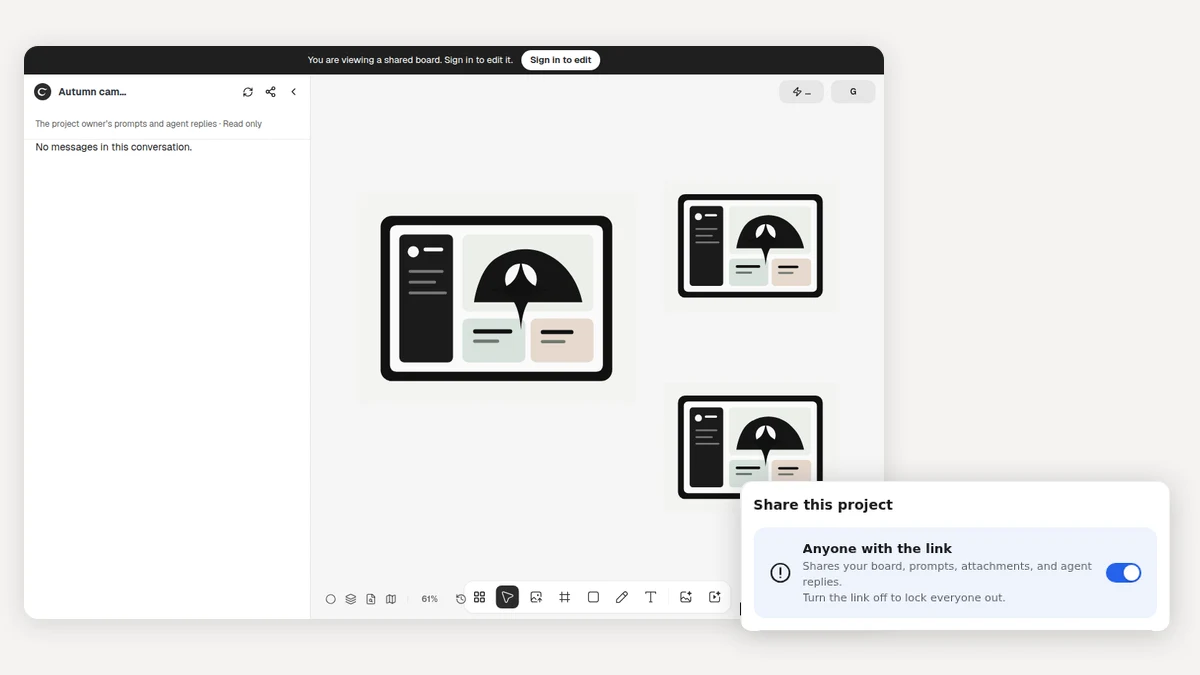The width and height of the screenshot is (1200, 675).
Task: Refresh the conversation with the sync icon
Action: tap(248, 92)
